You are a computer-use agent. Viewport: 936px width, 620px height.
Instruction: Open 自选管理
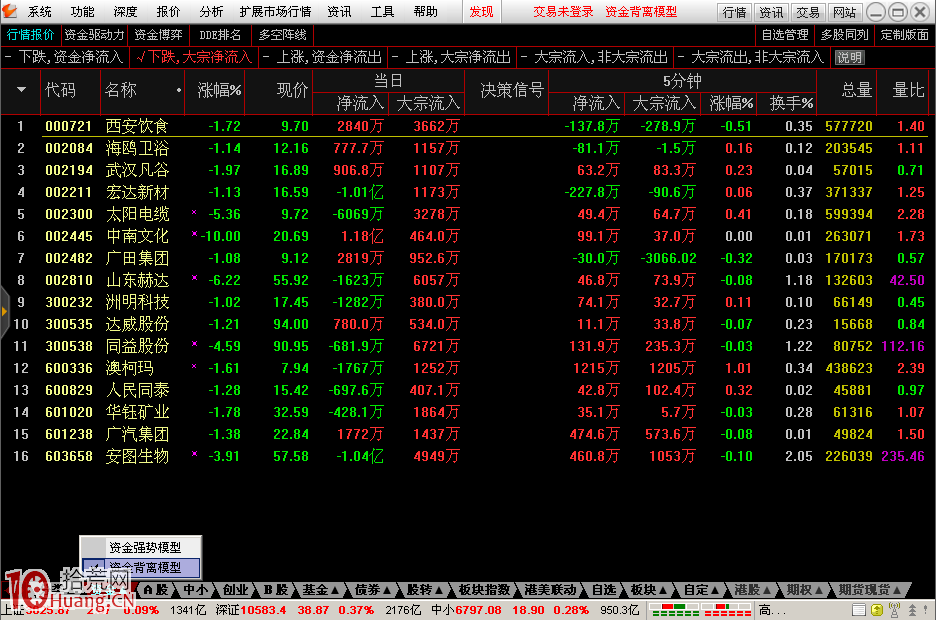(785, 35)
